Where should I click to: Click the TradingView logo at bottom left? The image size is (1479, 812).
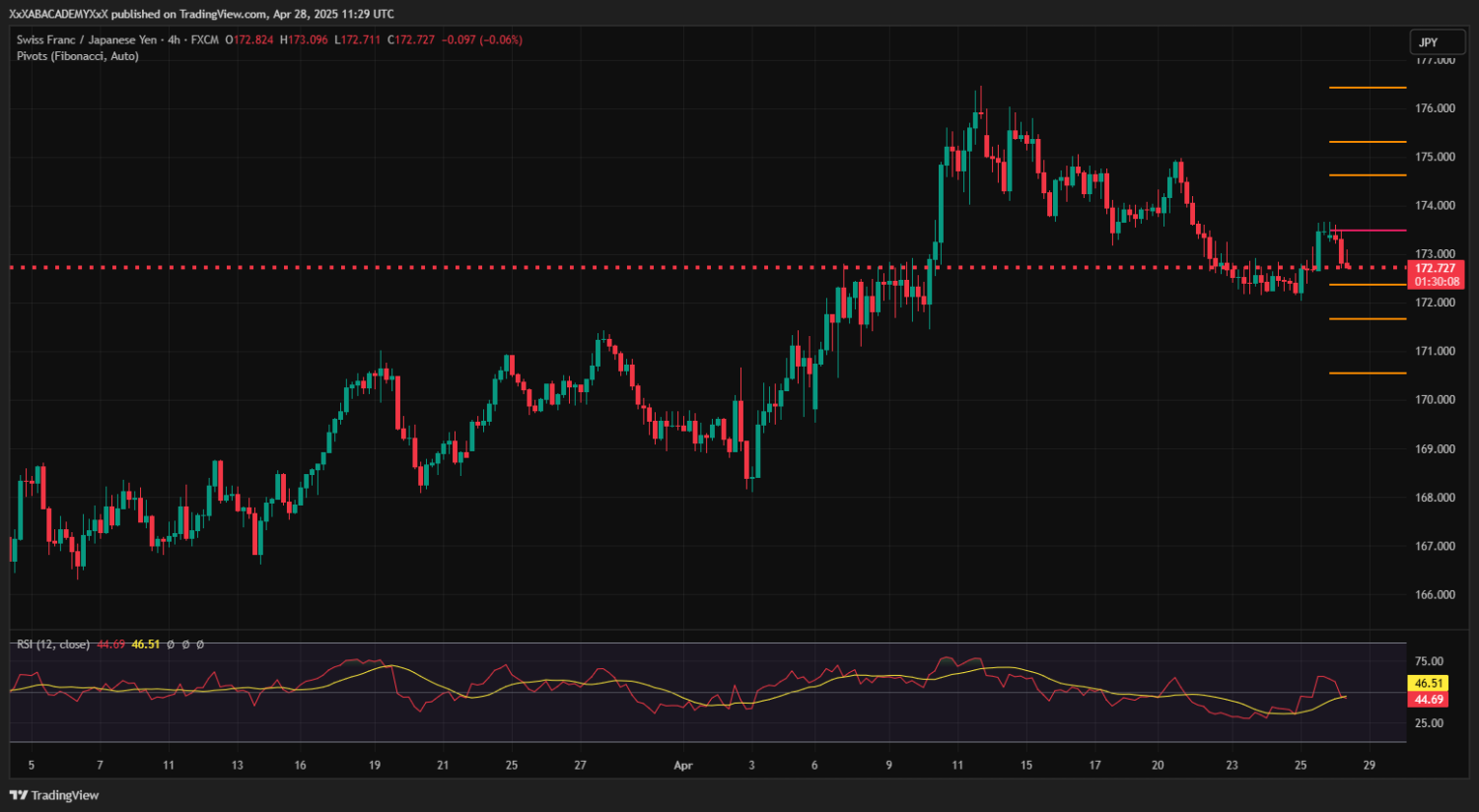[54, 795]
